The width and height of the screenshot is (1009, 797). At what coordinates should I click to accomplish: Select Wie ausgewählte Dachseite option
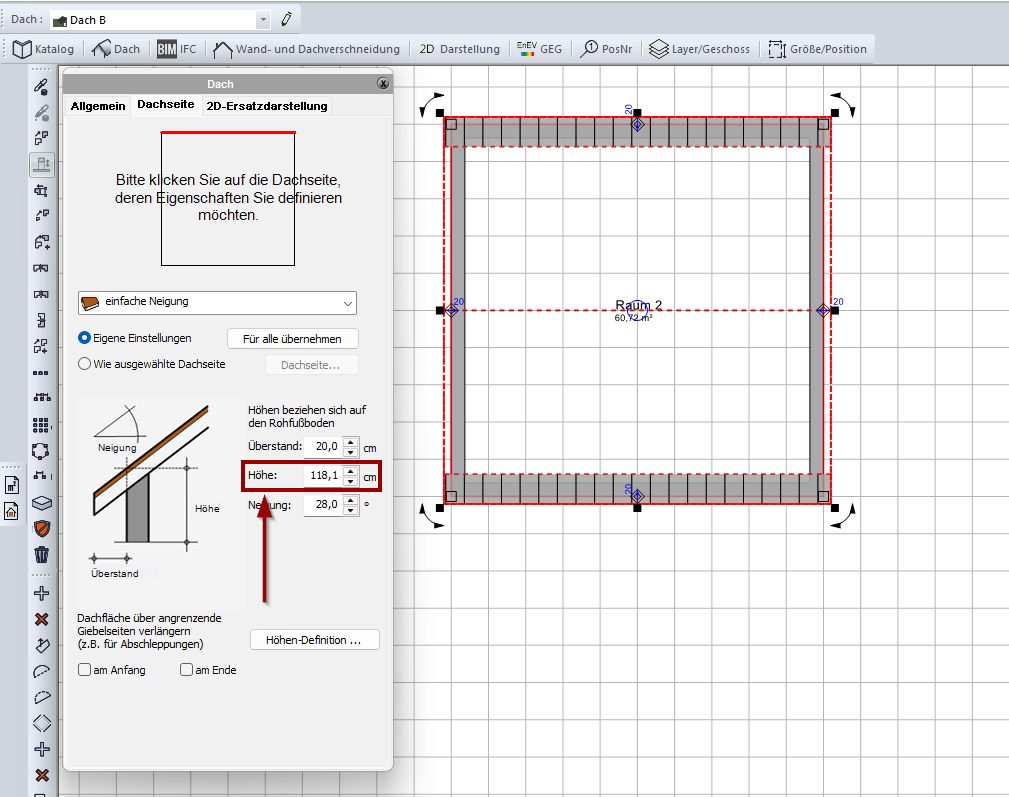[x=85, y=365]
